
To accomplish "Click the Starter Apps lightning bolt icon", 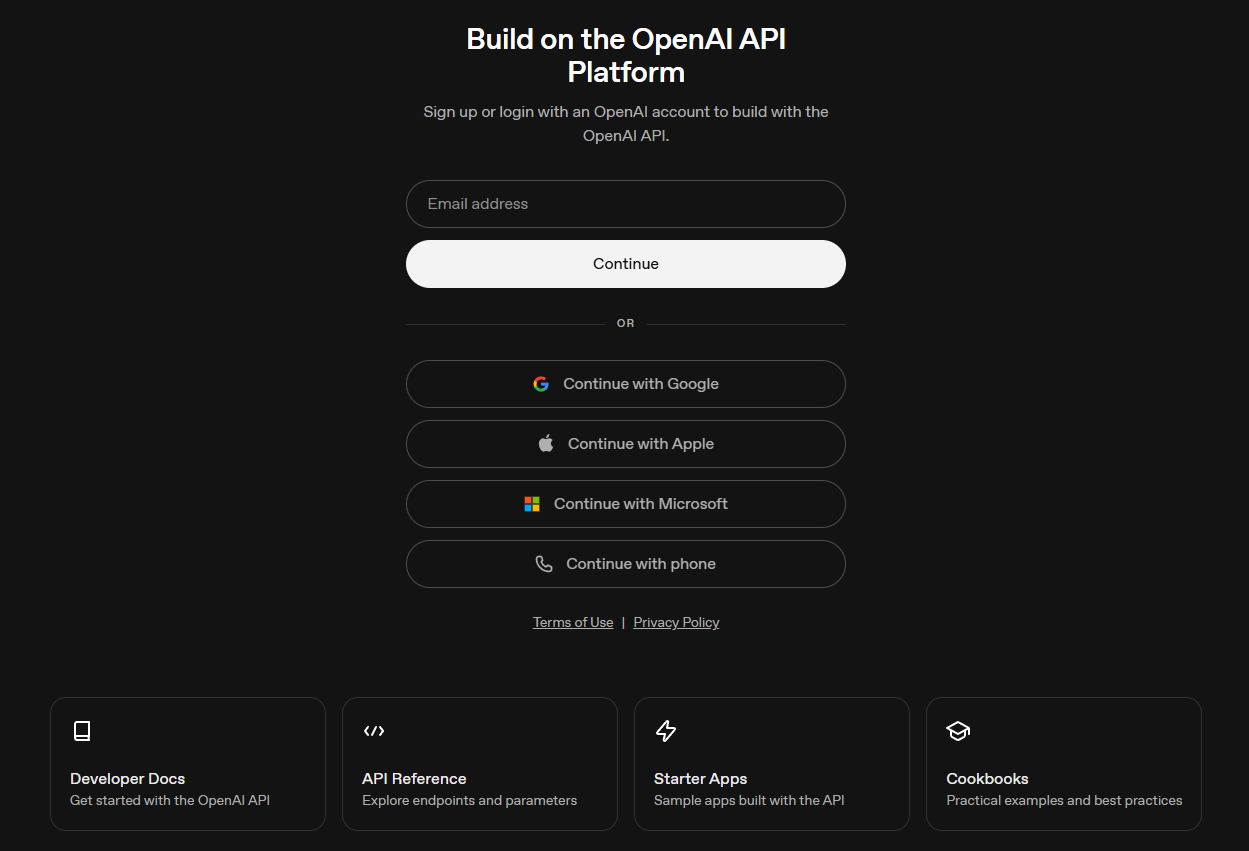I will [666, 731].
